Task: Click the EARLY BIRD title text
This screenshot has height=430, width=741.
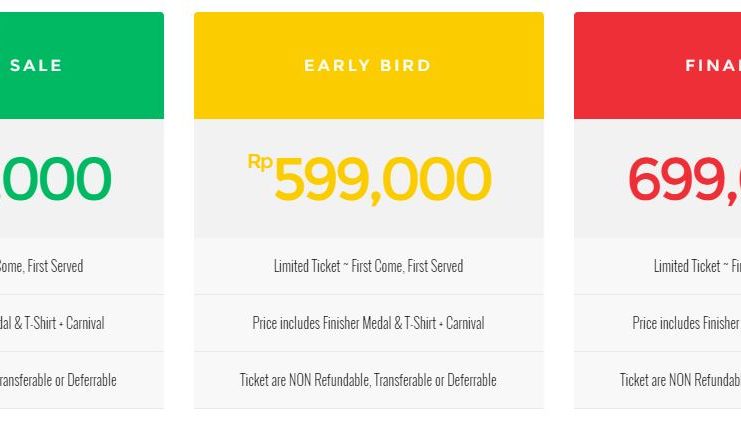Action: coord(368,65)
